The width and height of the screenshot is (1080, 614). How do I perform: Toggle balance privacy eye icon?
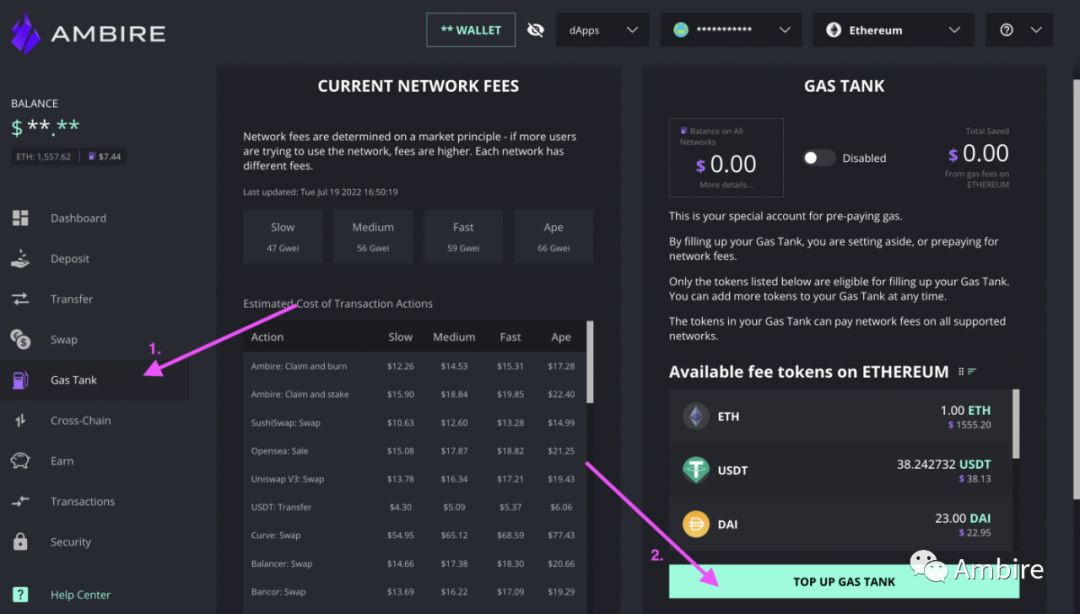(x=535, y=30)
